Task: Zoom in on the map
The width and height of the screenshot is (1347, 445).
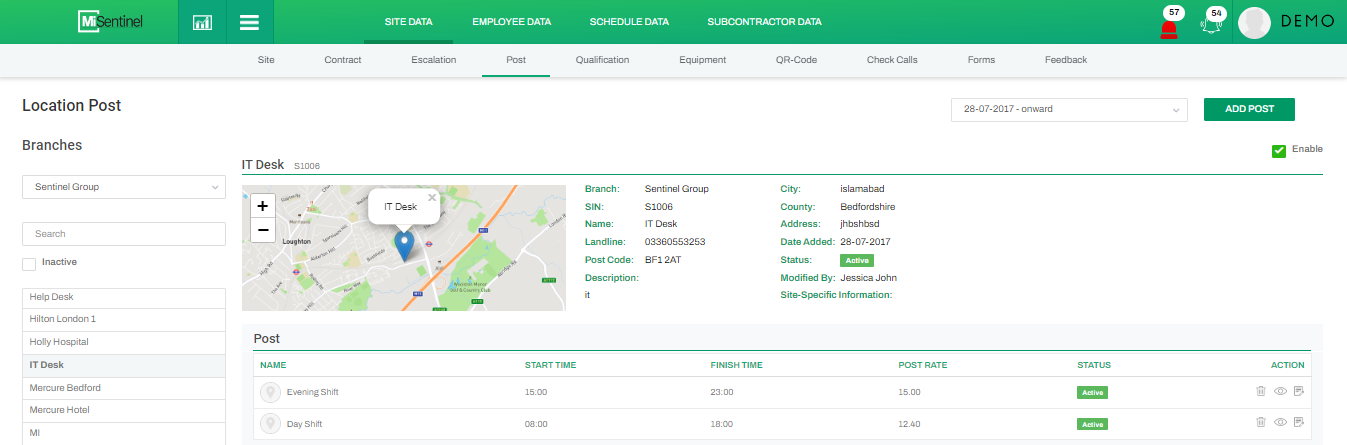Action: [262, 206]
